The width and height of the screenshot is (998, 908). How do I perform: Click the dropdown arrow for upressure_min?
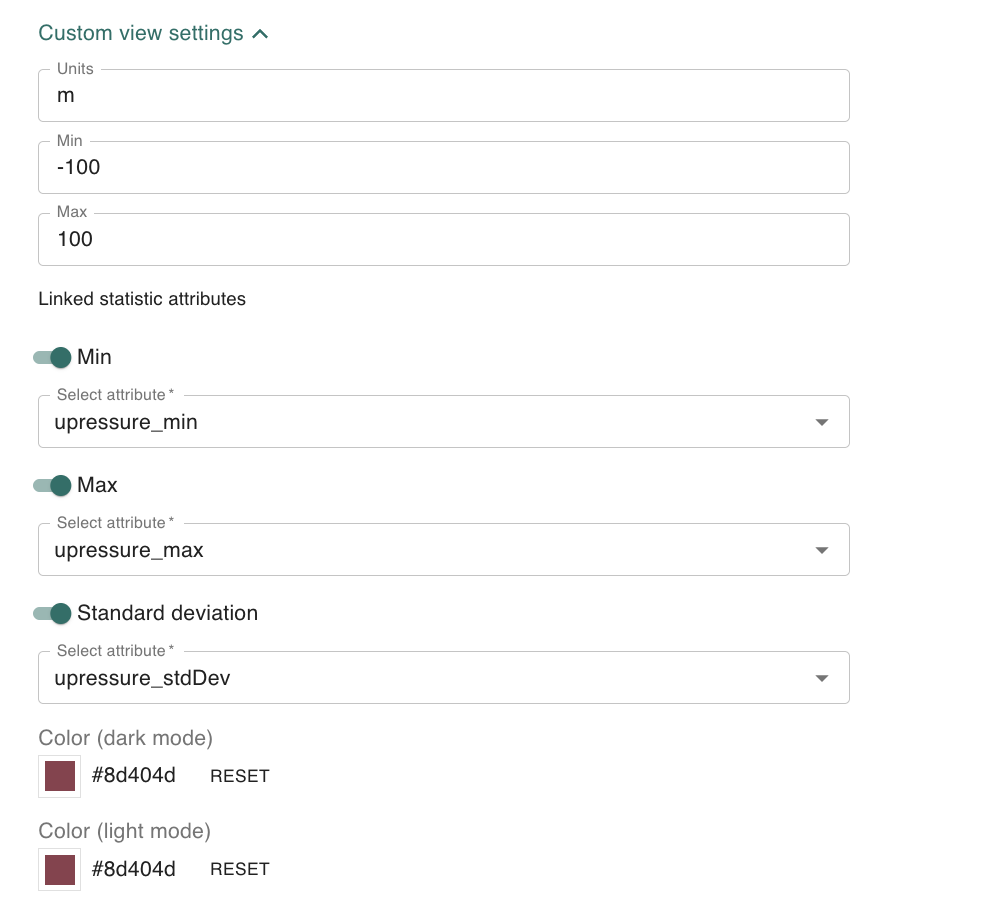point(822,423)
